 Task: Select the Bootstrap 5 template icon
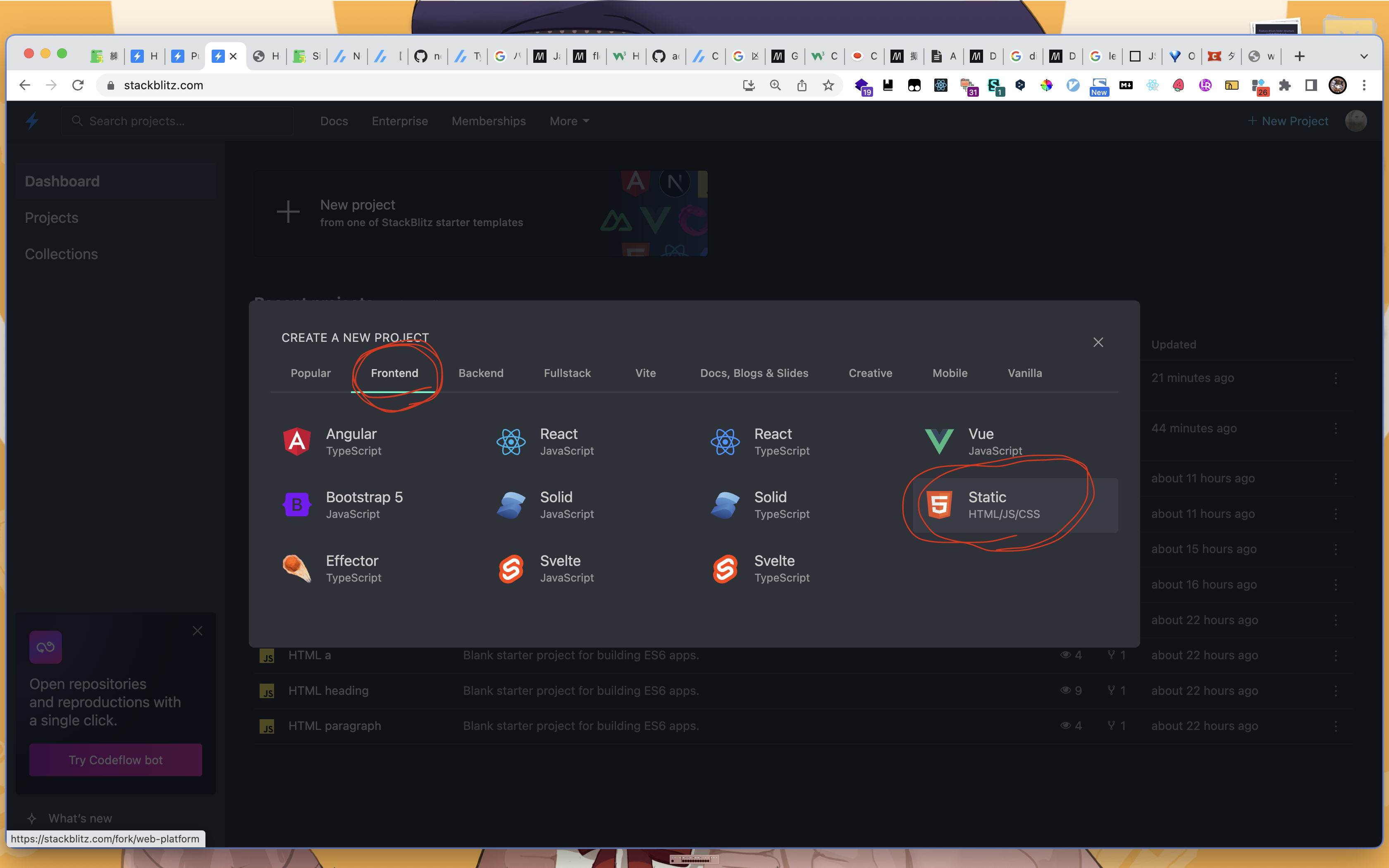click(297, 505)
